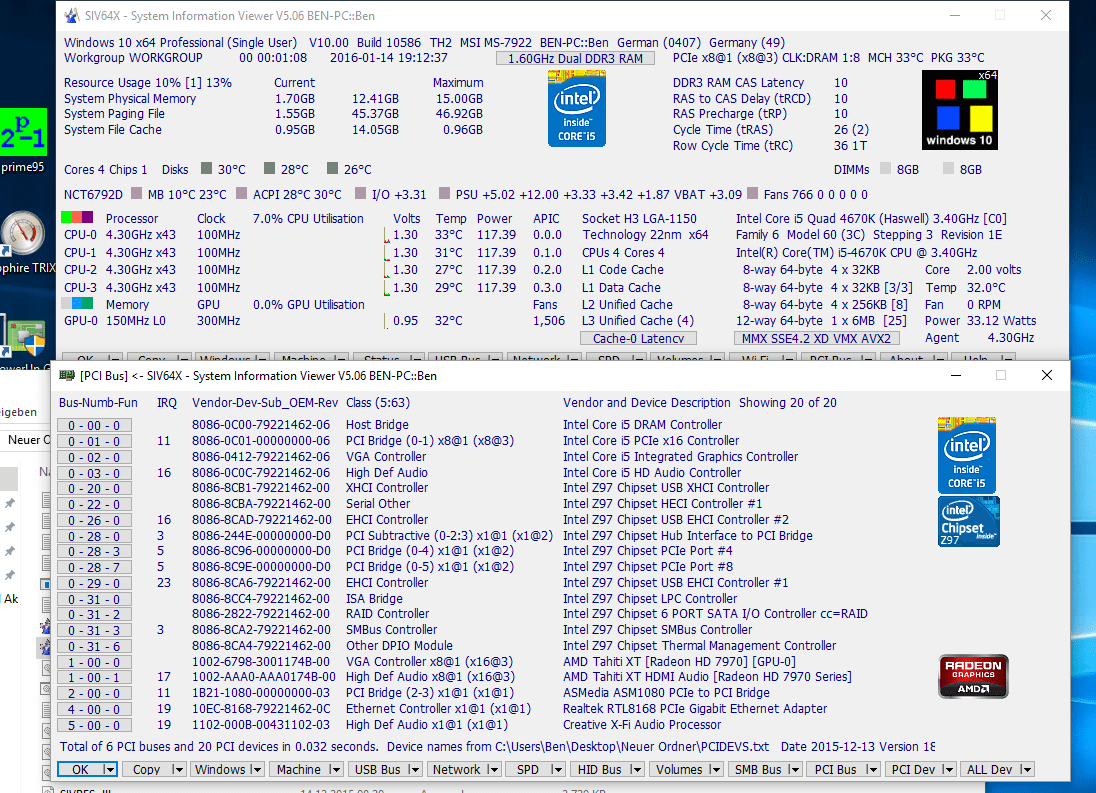The height and width of the screenshot is (793, 1096).
Task: Click the 'Resource Usage 10% [1] 13%' label
Action: pyautogui.click(x=147, y=82)
